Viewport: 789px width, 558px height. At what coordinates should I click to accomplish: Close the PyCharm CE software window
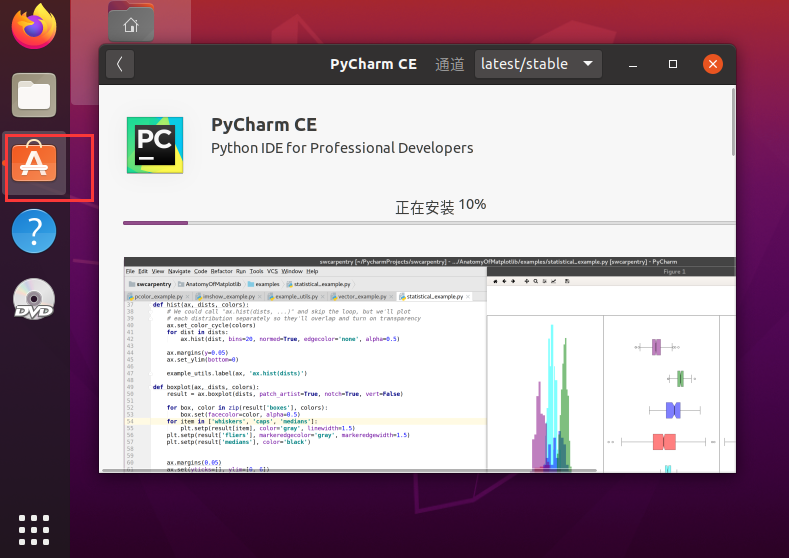713,64
